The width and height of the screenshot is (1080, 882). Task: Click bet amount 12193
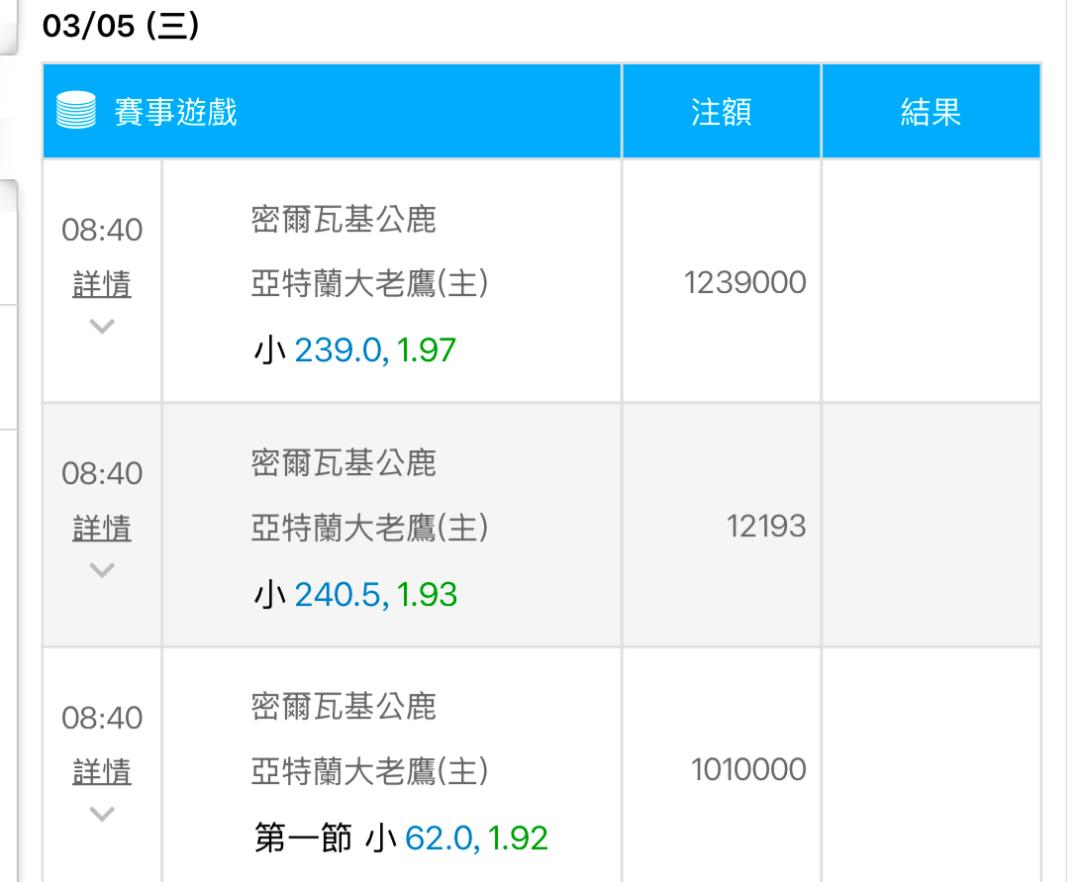[767, 527]
